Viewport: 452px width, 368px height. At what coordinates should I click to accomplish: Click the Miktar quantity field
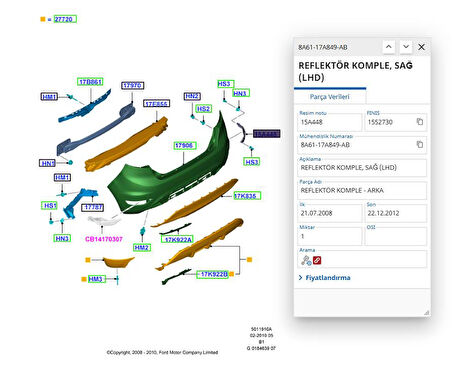pyautogui.click(x=329, y=236)
